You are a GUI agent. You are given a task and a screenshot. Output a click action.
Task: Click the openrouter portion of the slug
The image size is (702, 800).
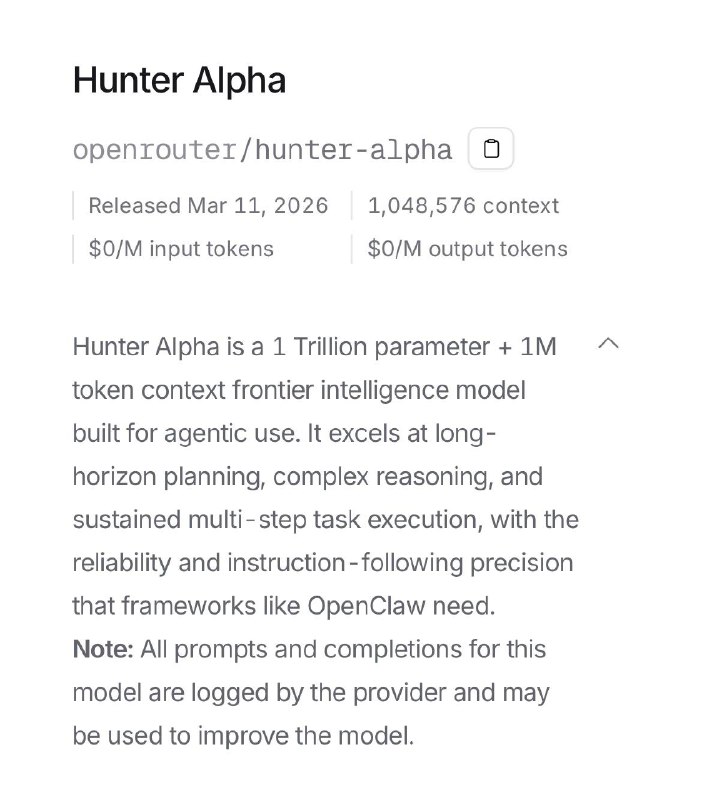tap(153, 148)
